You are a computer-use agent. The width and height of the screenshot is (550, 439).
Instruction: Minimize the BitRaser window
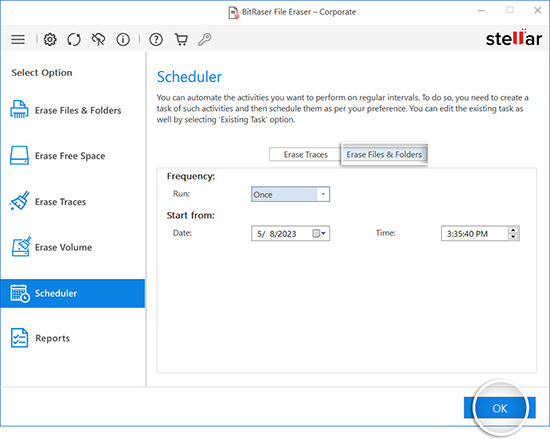pos(482,11)
